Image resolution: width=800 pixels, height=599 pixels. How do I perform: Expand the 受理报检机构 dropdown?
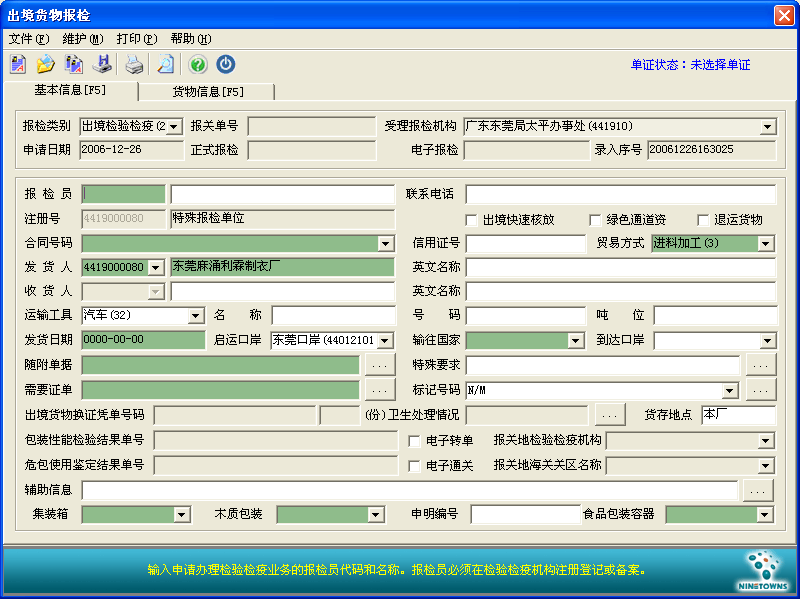point(767,127)
